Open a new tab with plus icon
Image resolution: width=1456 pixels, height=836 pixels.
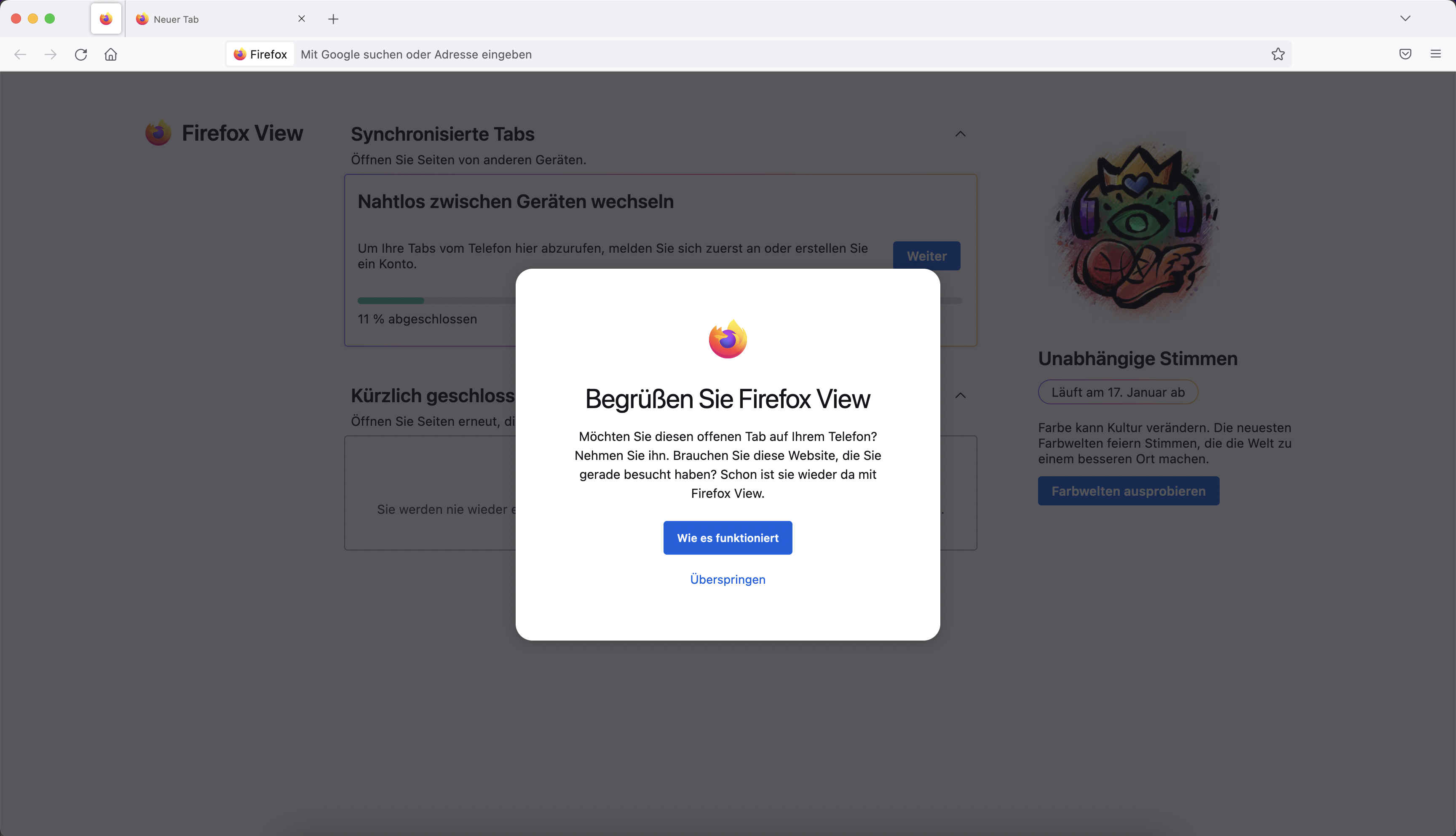tap(333, 19)
